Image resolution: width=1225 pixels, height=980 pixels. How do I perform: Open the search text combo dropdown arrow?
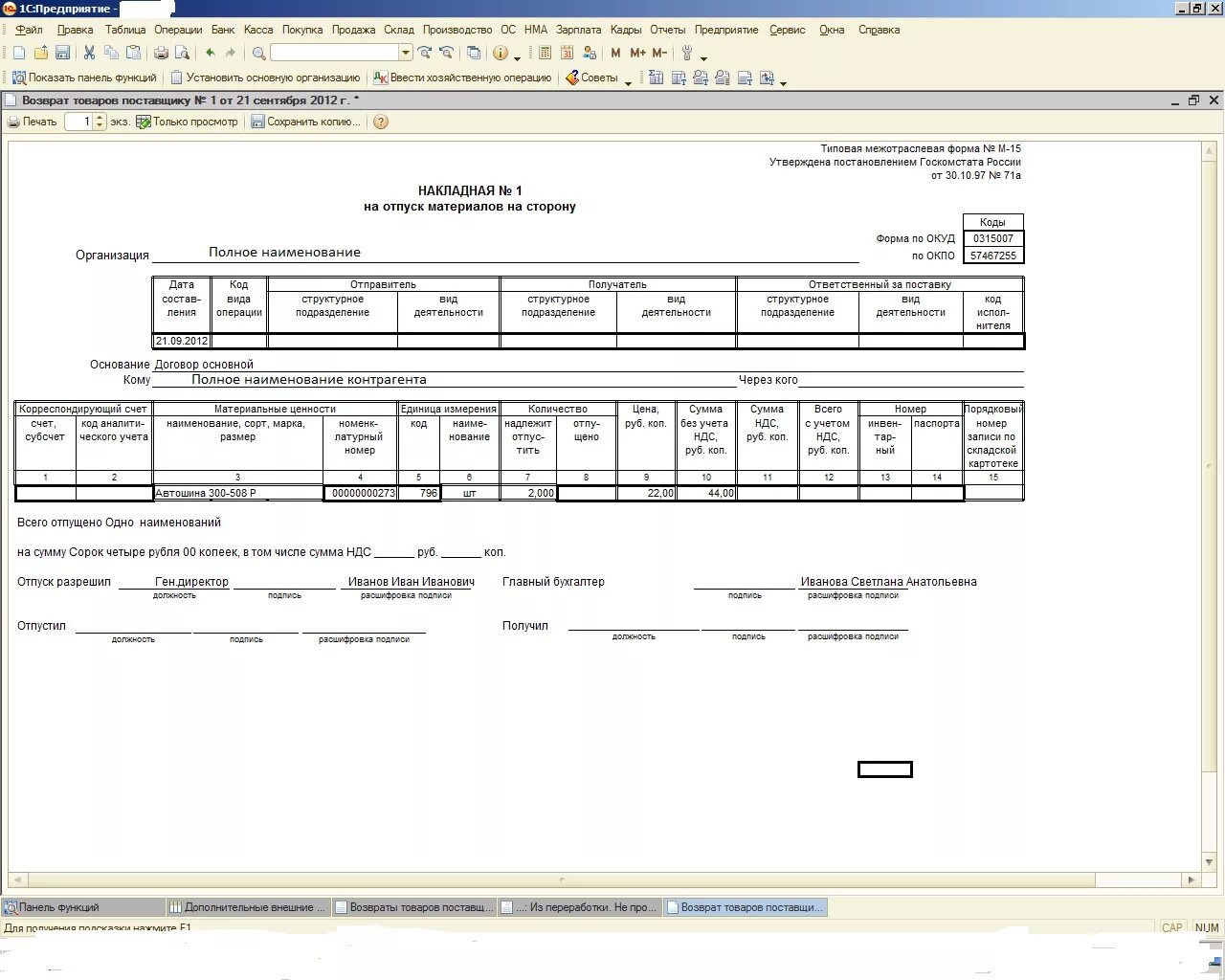(x=406, y=54)
